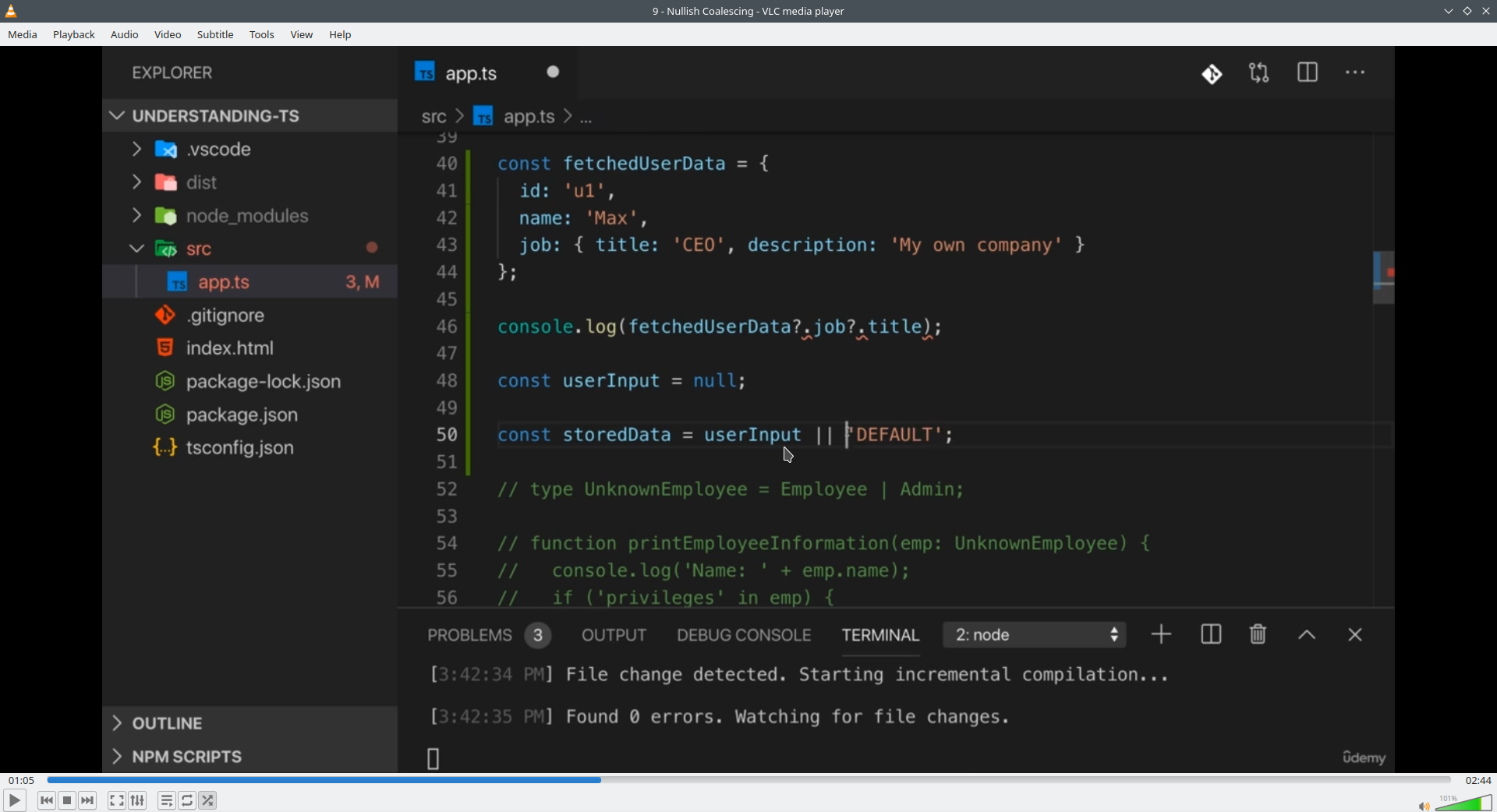Click the remaining time label 02:44
Viewport: 1497px width, 812px height.
[x=1478, y=781]
